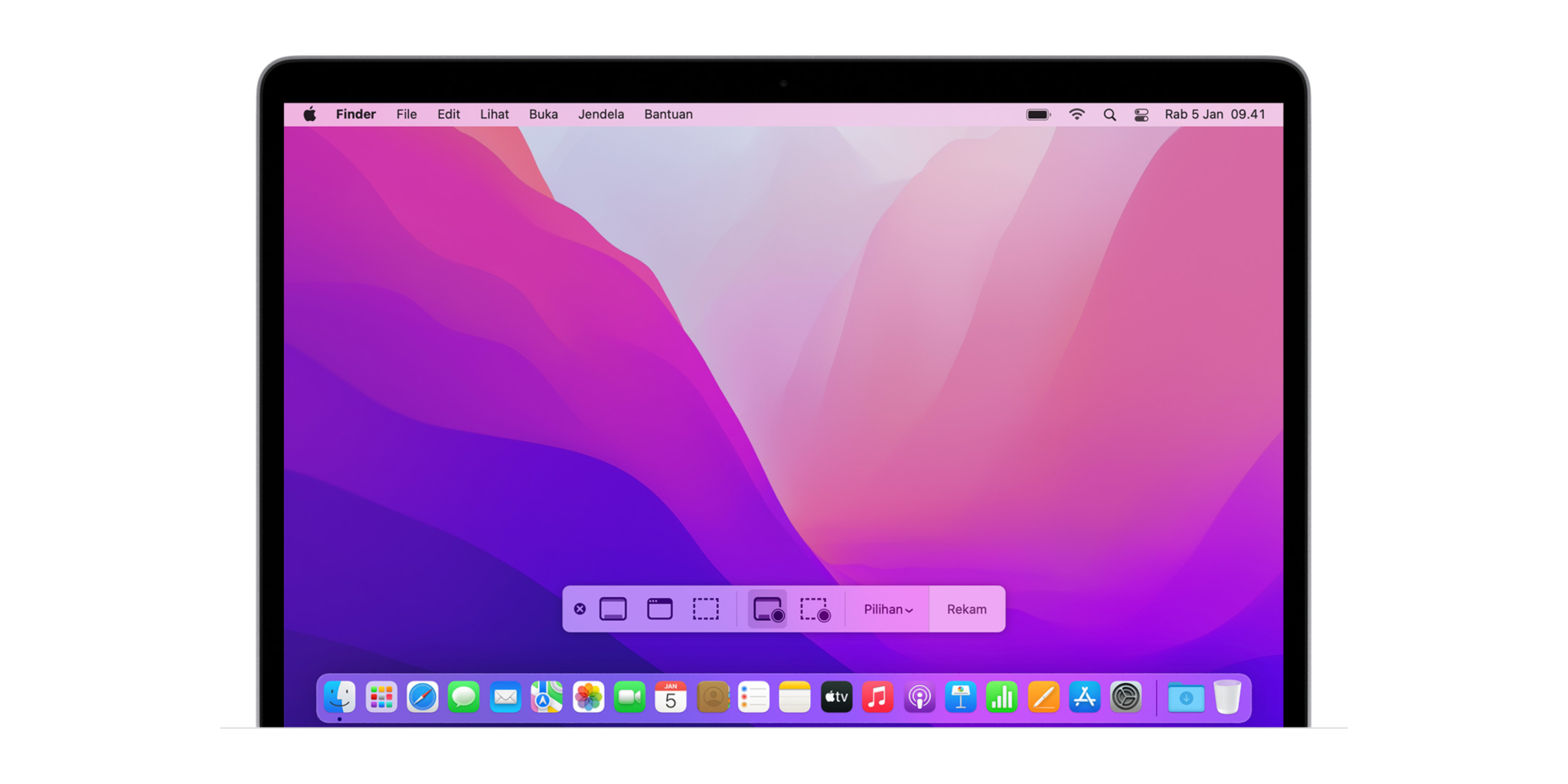Select record selected portion option
The width and height of the screenshot is (1568, 784).
(815, 609)
